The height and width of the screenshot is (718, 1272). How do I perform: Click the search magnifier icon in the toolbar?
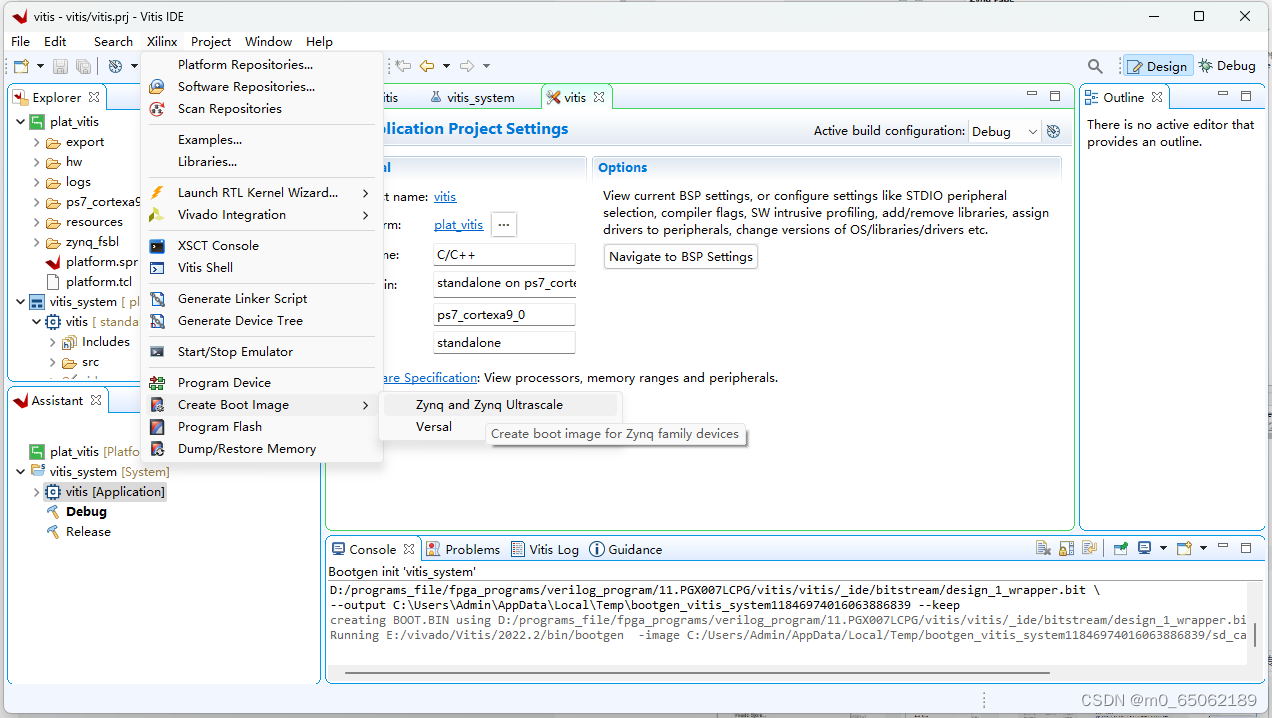[x=1094, y=65]
